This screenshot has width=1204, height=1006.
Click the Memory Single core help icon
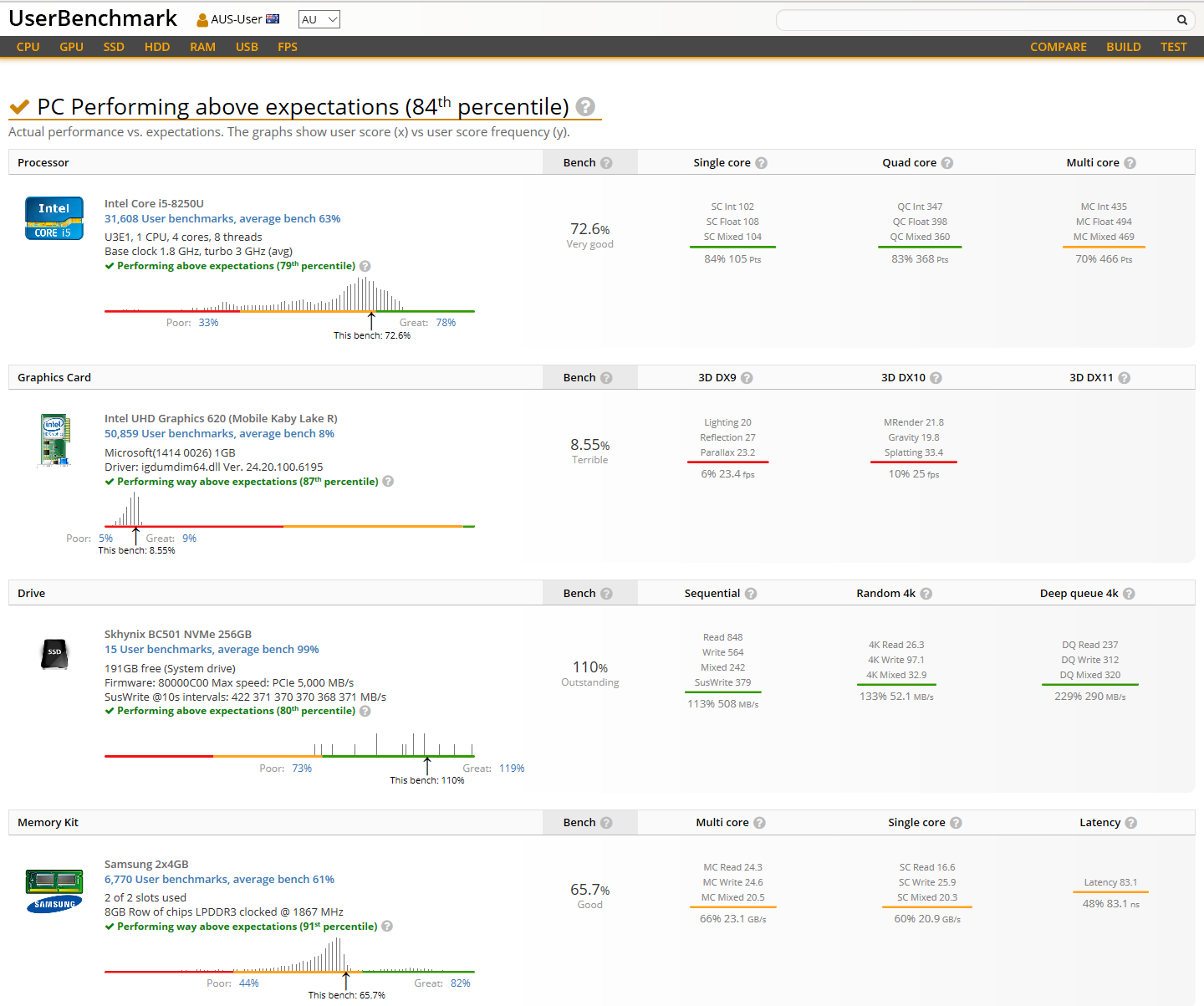point(956,823)
